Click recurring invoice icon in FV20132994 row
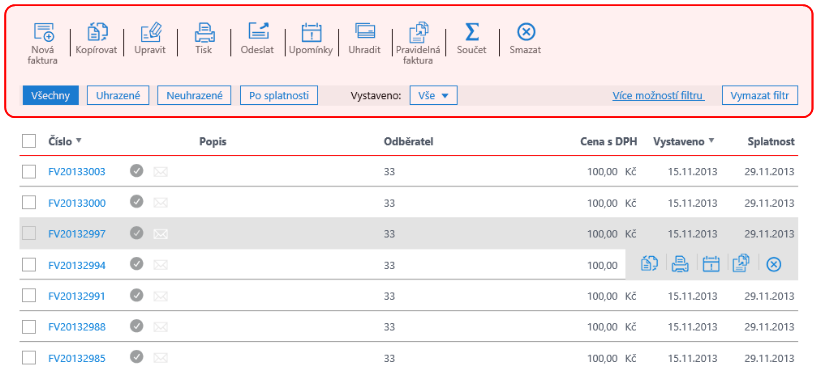 741,264
